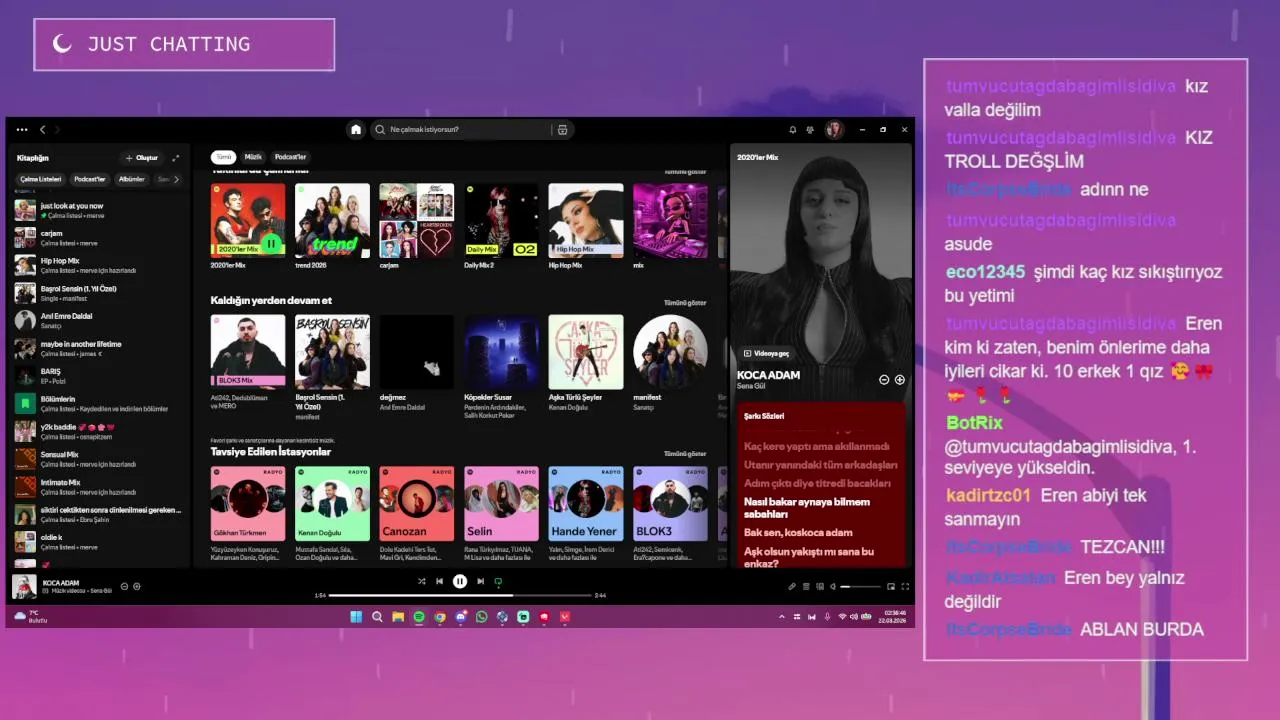The image size is (1280, 720).
Task: Click the Oluştur create button
Action: pyautogui.click(x=141, y=158)
